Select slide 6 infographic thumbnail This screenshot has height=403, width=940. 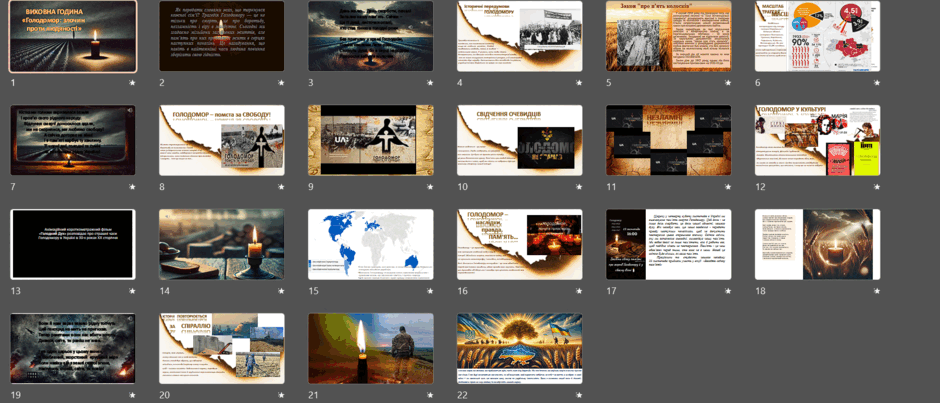pos(818,36)
